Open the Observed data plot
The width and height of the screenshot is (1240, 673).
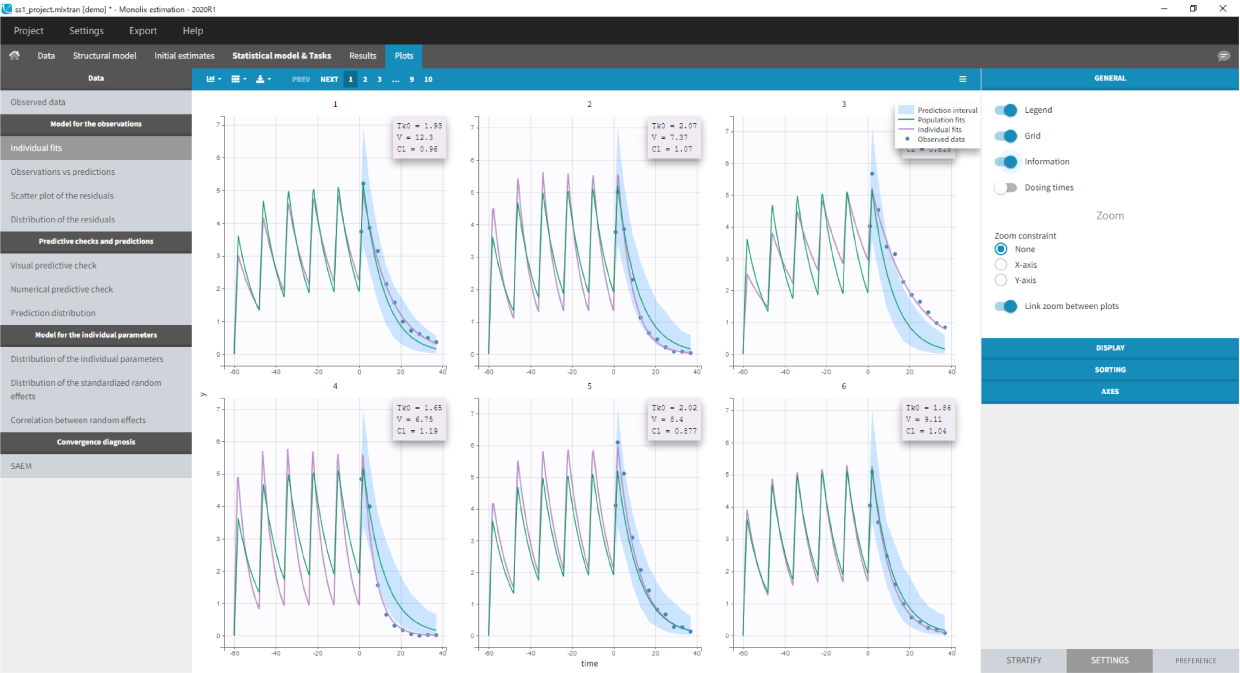[x=96, y=102]
